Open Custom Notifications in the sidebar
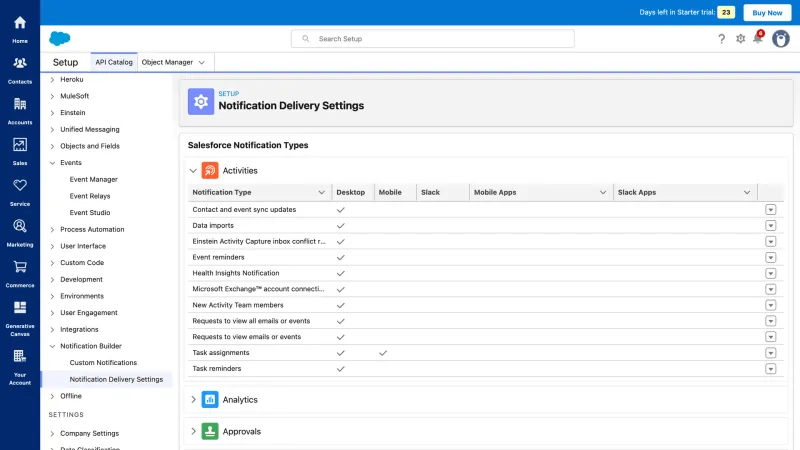800x450 pixels. click(x=103, y=363)
